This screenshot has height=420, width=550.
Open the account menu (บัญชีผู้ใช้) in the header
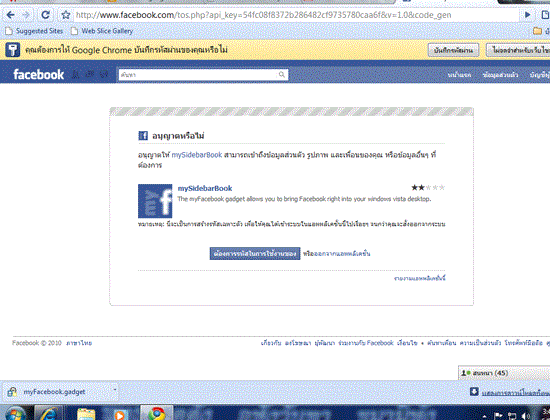(x=540, y=75)
